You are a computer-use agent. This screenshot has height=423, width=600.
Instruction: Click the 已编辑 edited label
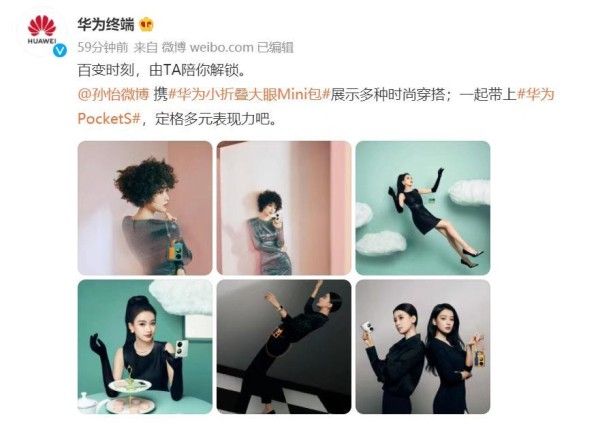(275, 47)
